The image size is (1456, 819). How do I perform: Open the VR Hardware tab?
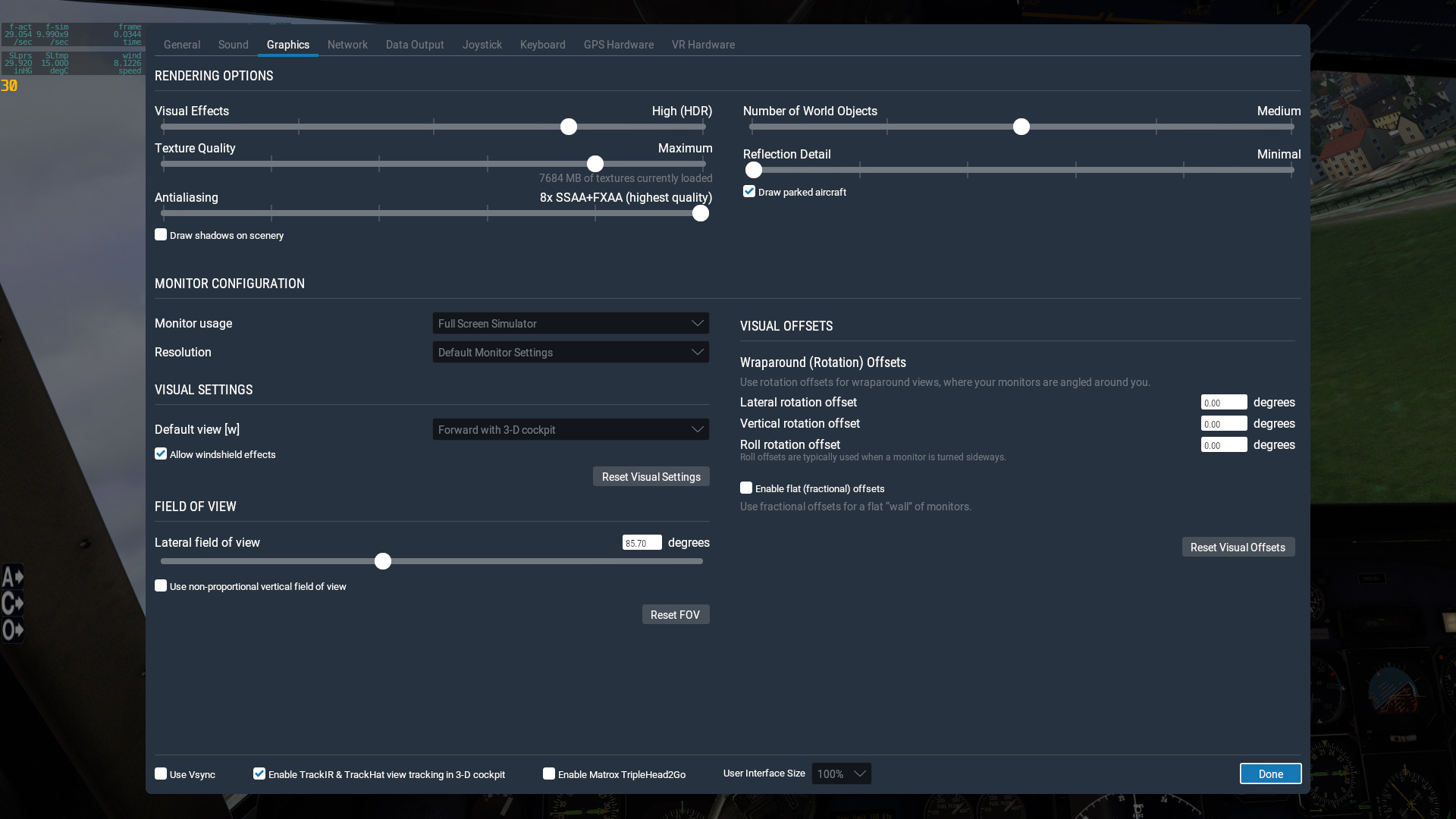tap(702, 45)
